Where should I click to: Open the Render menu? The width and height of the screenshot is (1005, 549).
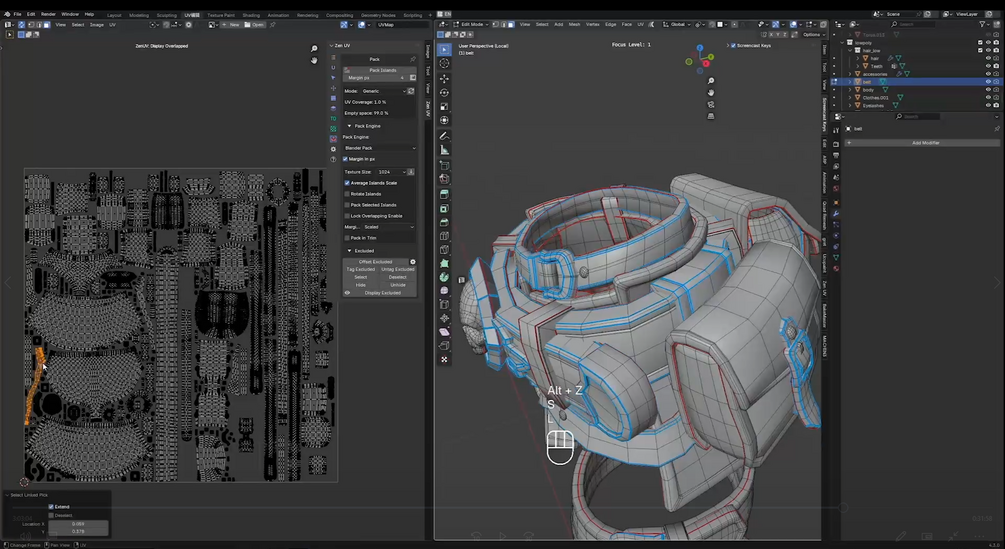(48, 14)
